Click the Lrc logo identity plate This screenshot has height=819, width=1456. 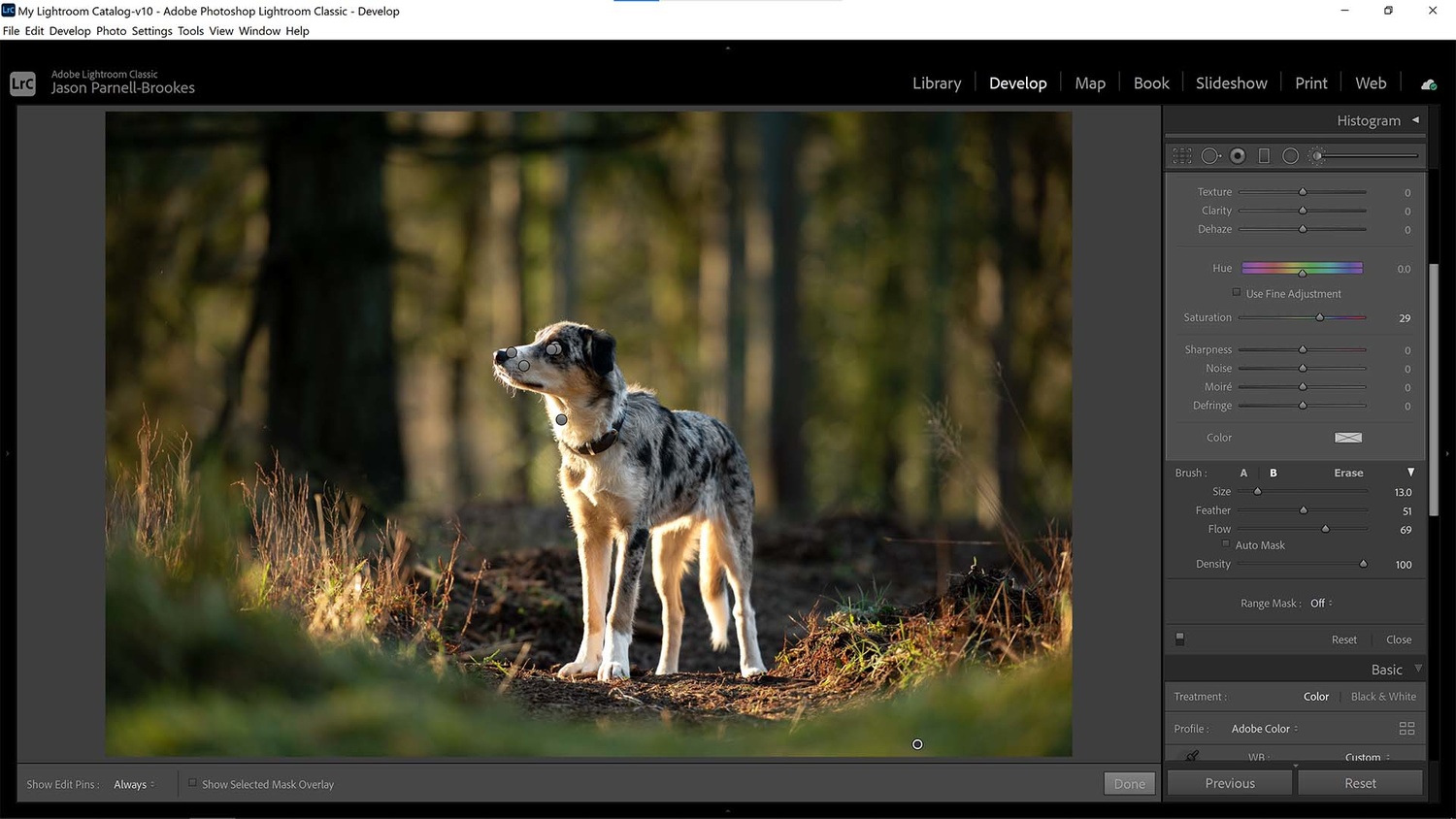pos(22,83)
